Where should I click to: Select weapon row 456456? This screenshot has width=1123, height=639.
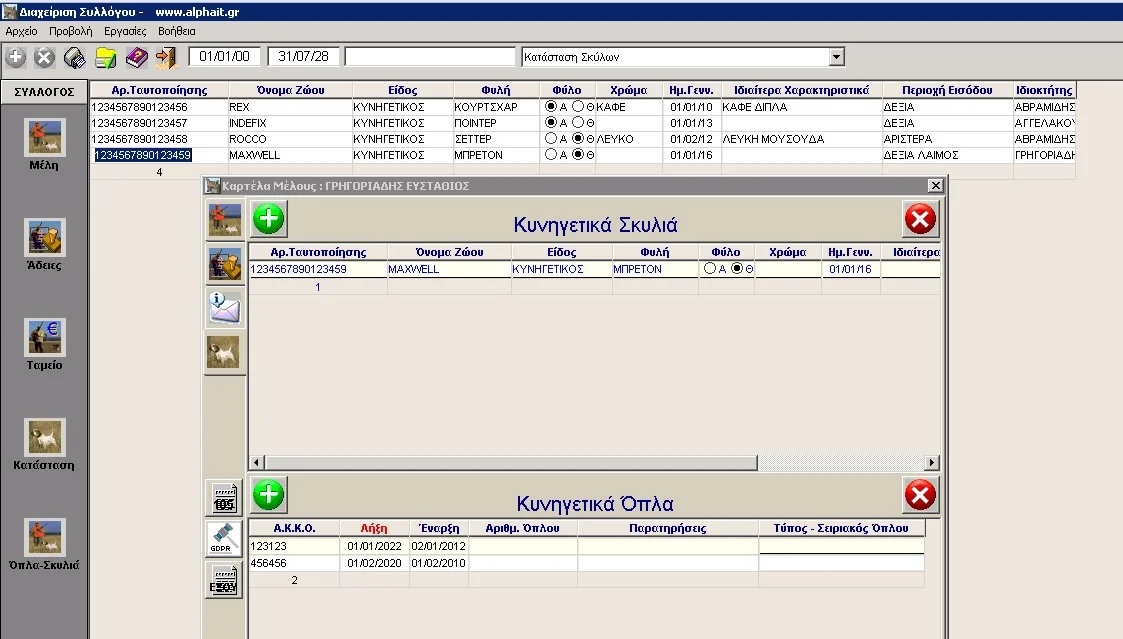click(x=294, y=563)
